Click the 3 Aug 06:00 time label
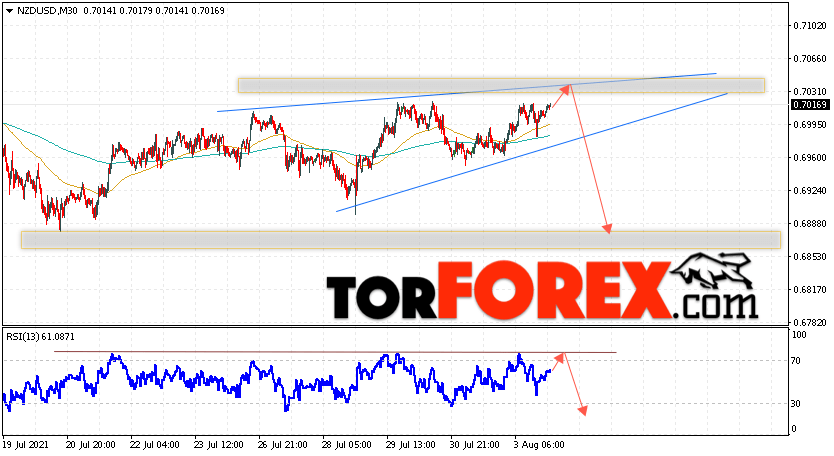 539,444
